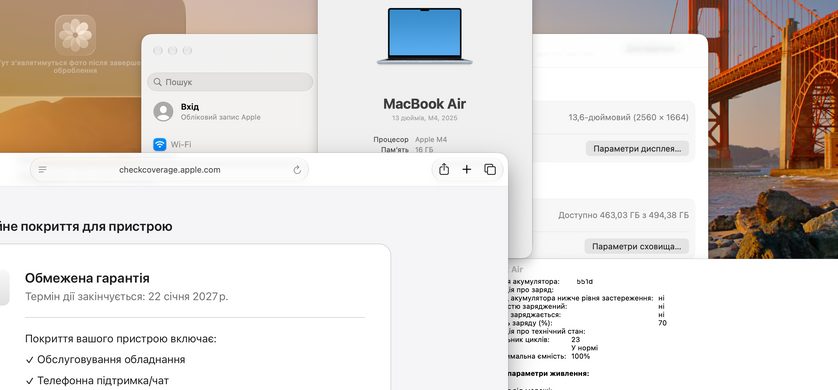
Task: Show the tab overview via the overlapping-squares icon
Action: tap(490, 169)
